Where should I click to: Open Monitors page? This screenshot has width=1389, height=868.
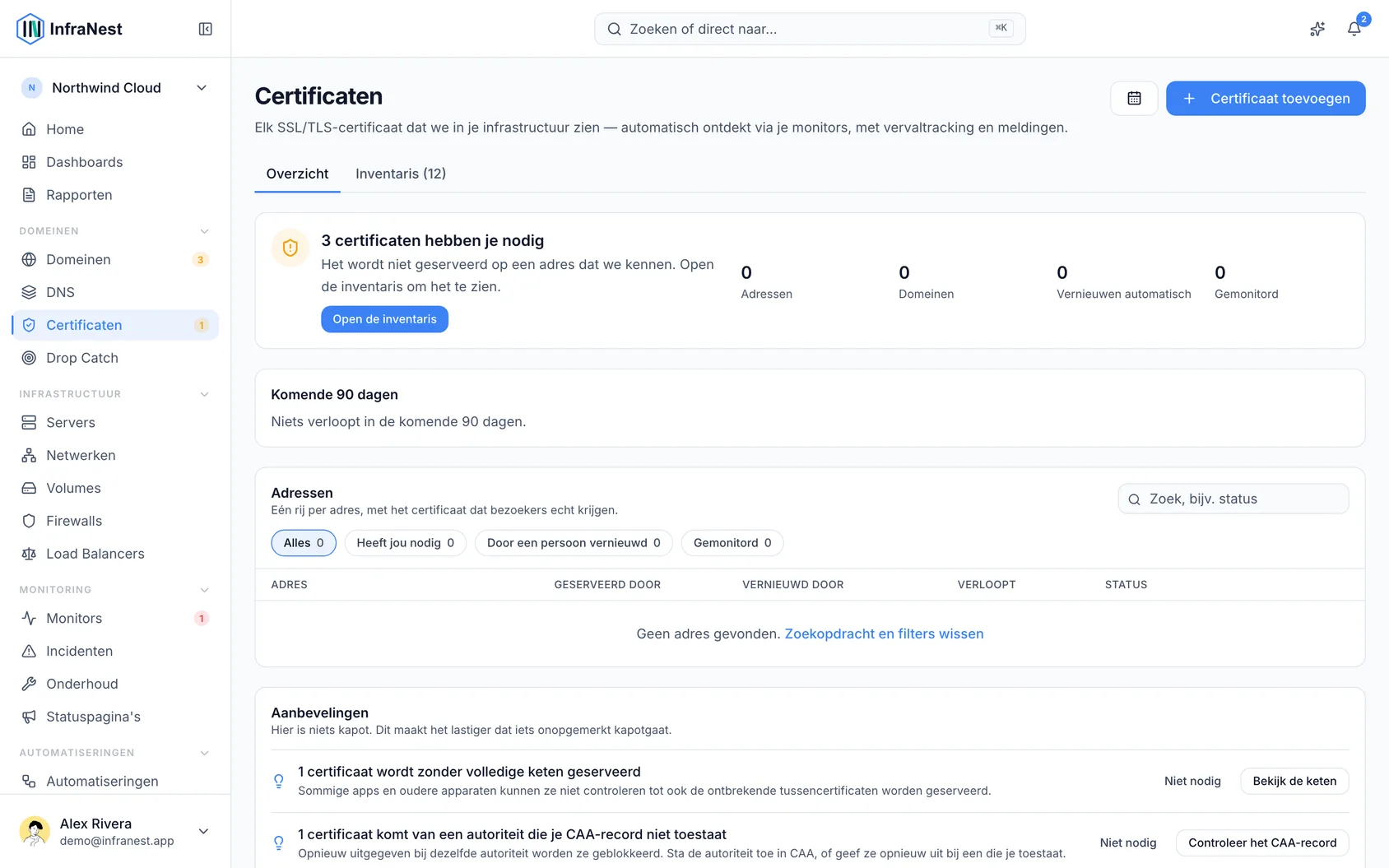pos(115,618)
